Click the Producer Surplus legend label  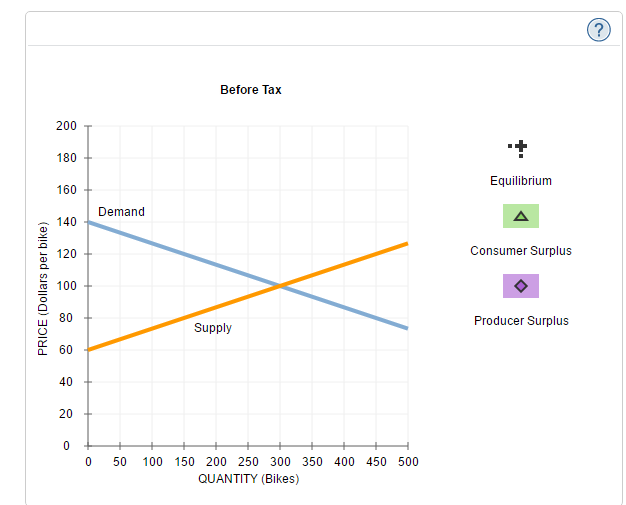pos(521,321)
